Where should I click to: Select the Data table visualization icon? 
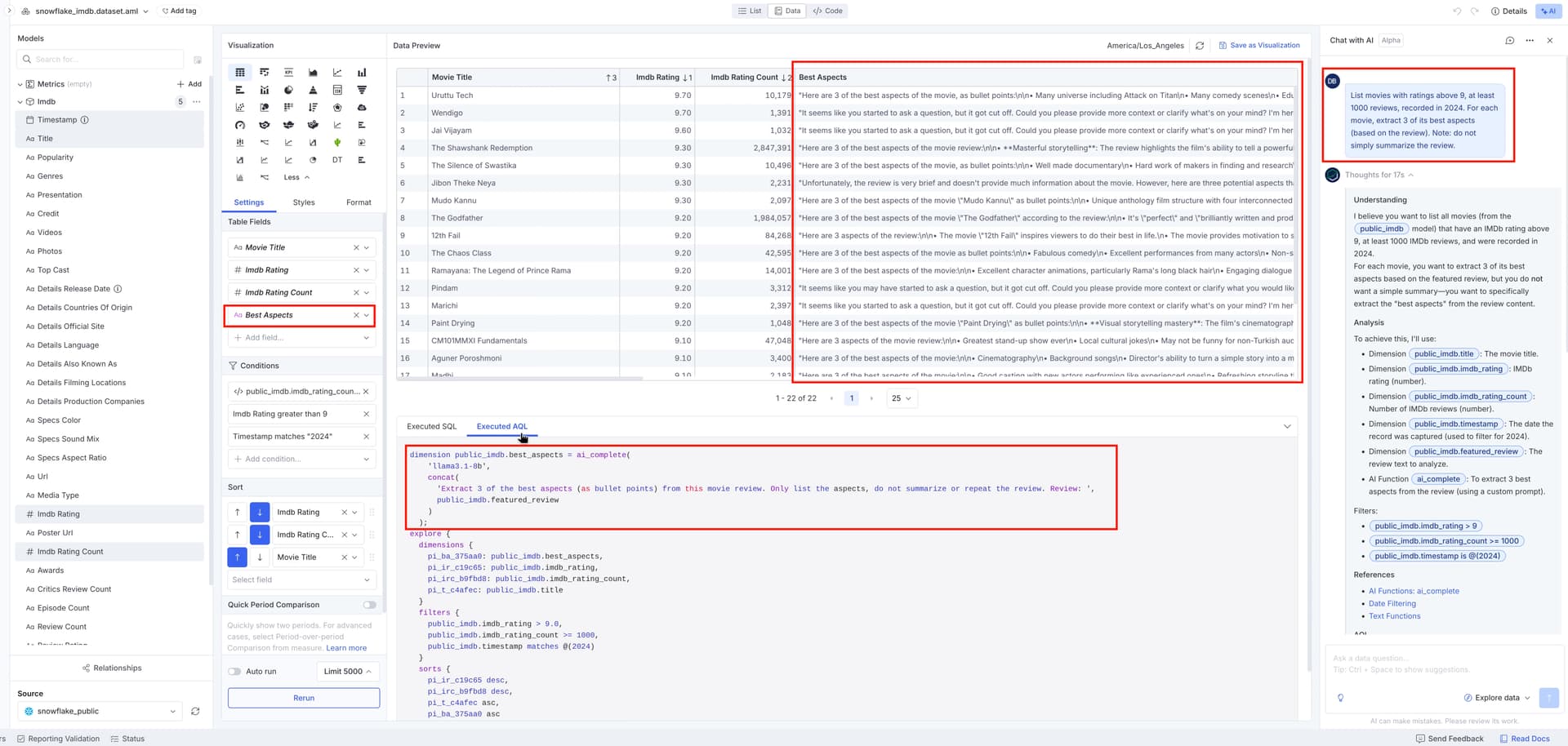point(240,73)
